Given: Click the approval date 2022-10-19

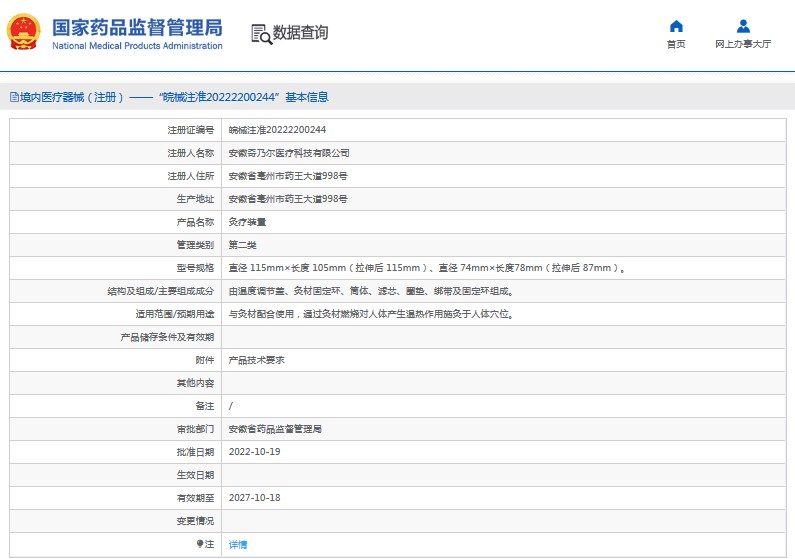Looking at the screenshot, I should pos(254,452).
